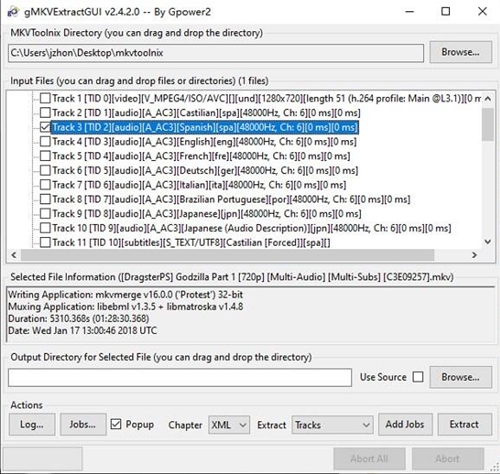Select Track 11 Castilian Forced subtitles row
The height and width of the screenshot is (474, 500).
pos(191,243)
